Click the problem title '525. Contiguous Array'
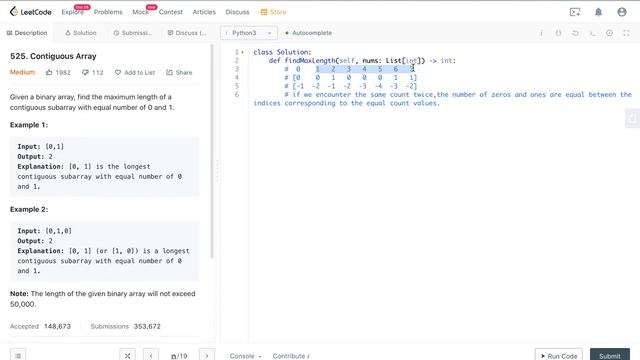The height and width of the screenshot is (360, 640). [53, 56]
